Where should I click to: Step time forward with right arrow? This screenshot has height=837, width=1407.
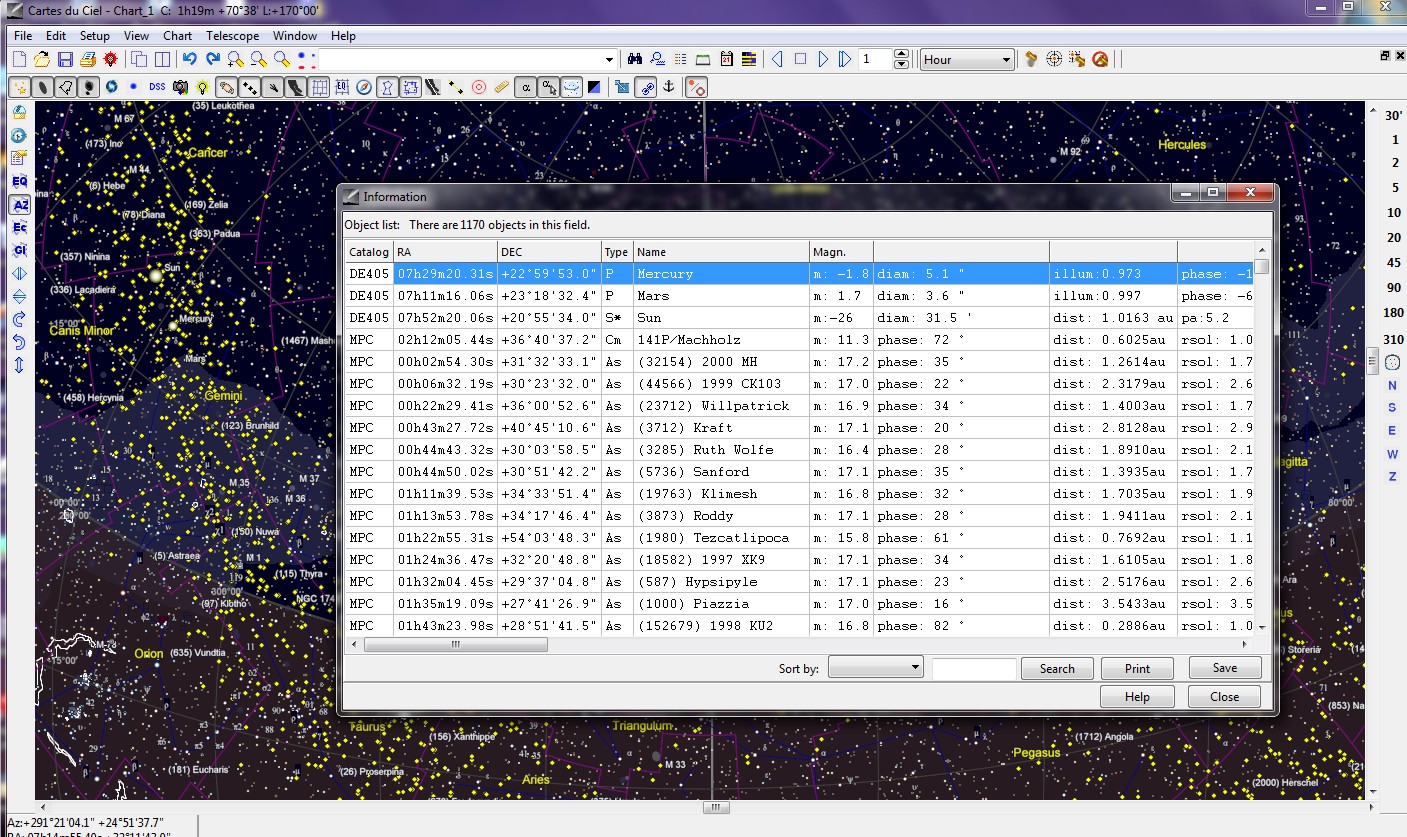[823, 59]
